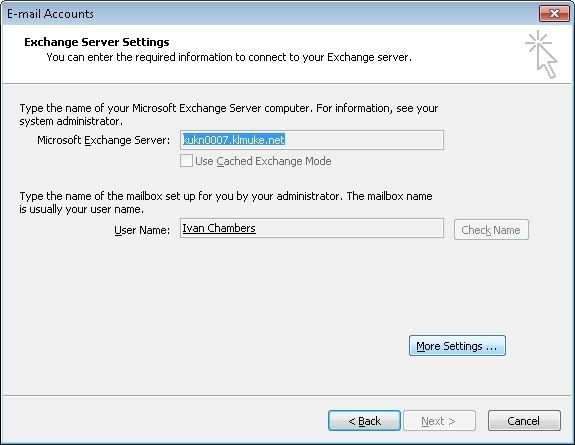Click the cursor wizard icon in header
Screen dimensions: 575x445
click(x=541, y=54)
